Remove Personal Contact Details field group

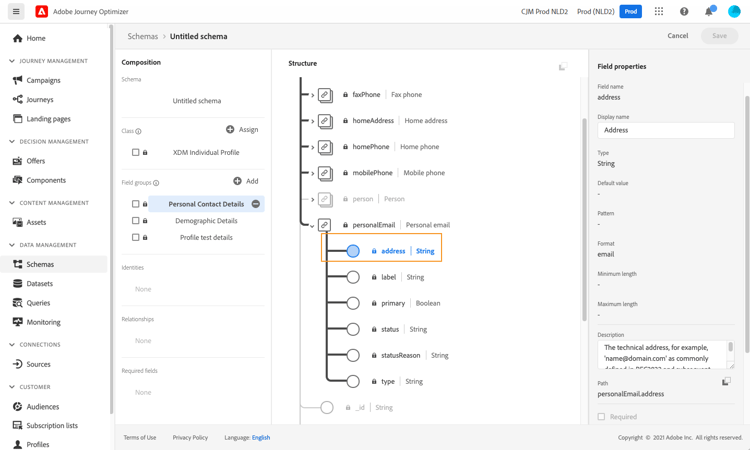[x=256, y=204]
